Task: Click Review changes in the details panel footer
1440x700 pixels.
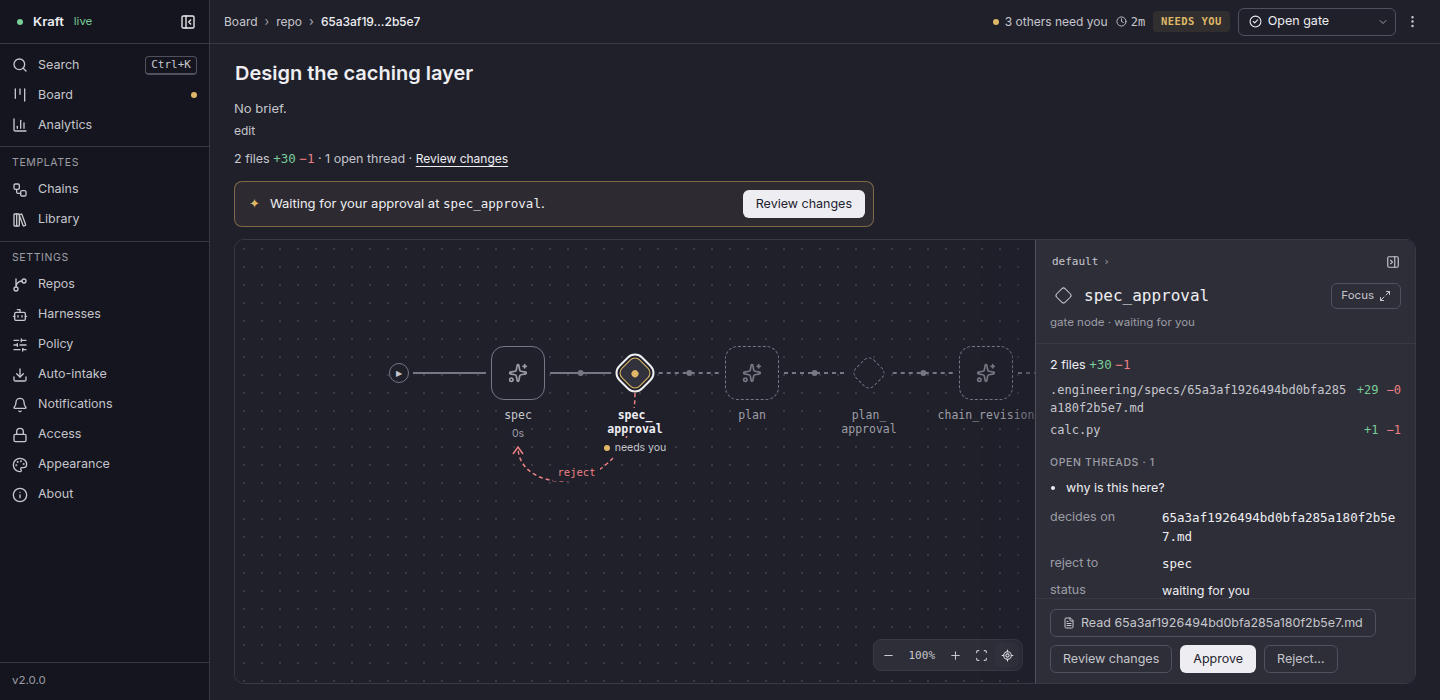Action: [x=1111, y=659]
